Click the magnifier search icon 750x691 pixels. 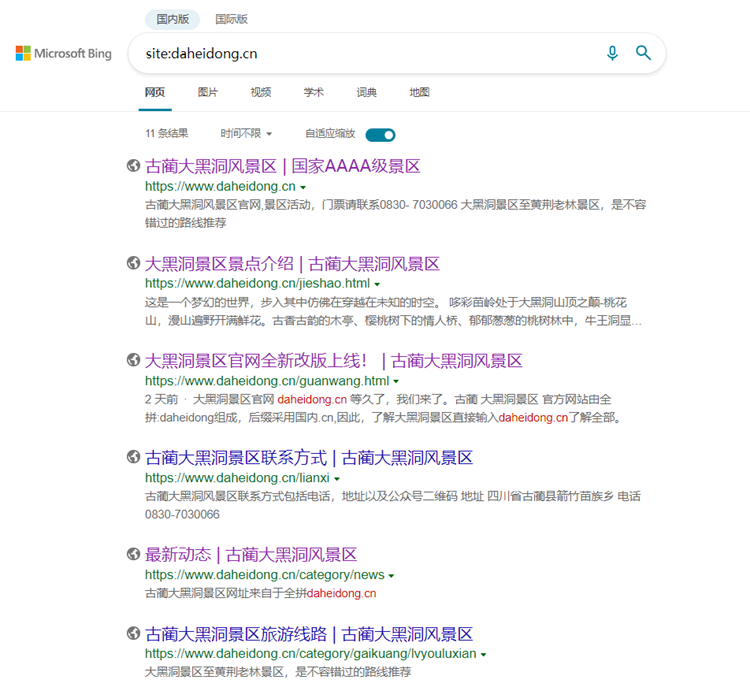tap(643, 53)
